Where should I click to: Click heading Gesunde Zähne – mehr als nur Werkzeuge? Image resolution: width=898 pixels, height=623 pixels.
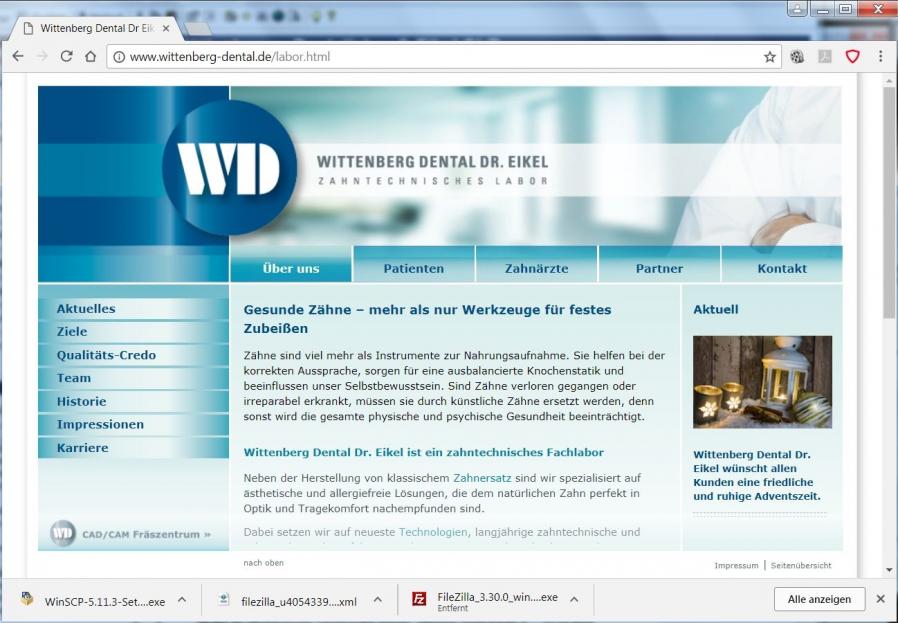[427, 319]
